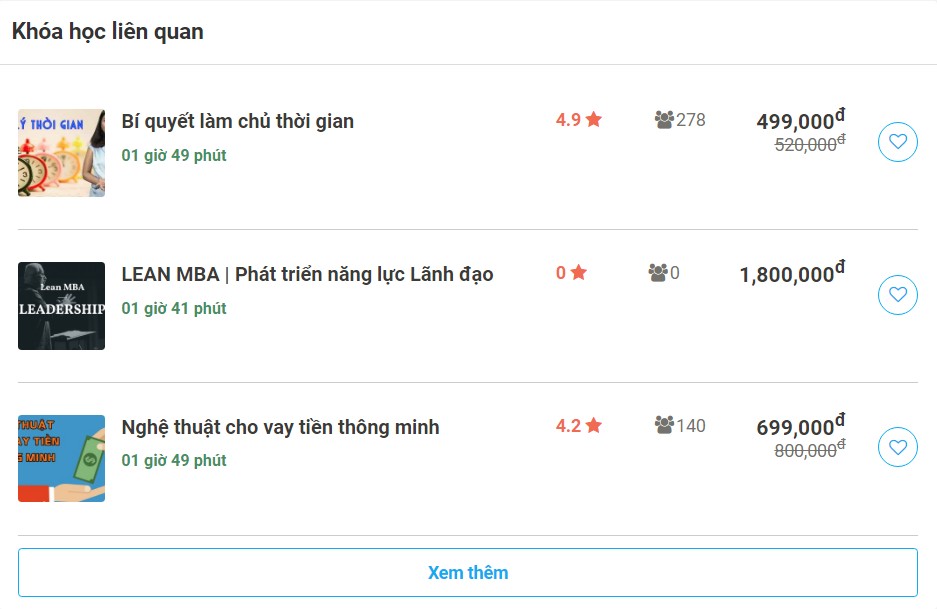Click the 1,800,000đ price
The height and width of the screenshot is (609, 937).
pyautogui.click(x=790, y=274)
